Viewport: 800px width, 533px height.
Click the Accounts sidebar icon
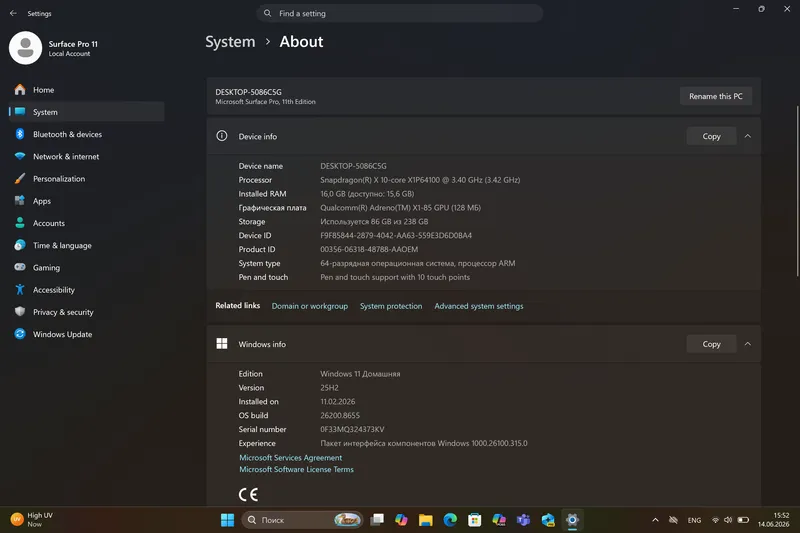(x=20, y=223)
